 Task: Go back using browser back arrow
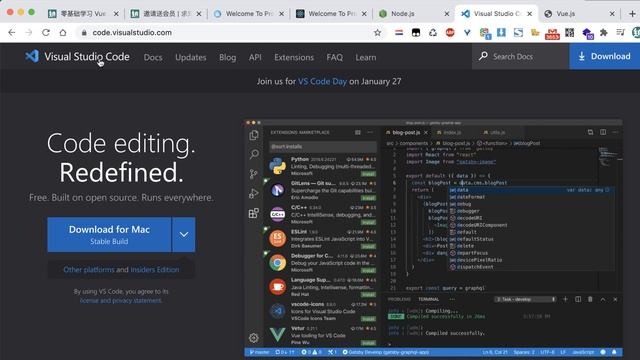(x=11, y=33)
